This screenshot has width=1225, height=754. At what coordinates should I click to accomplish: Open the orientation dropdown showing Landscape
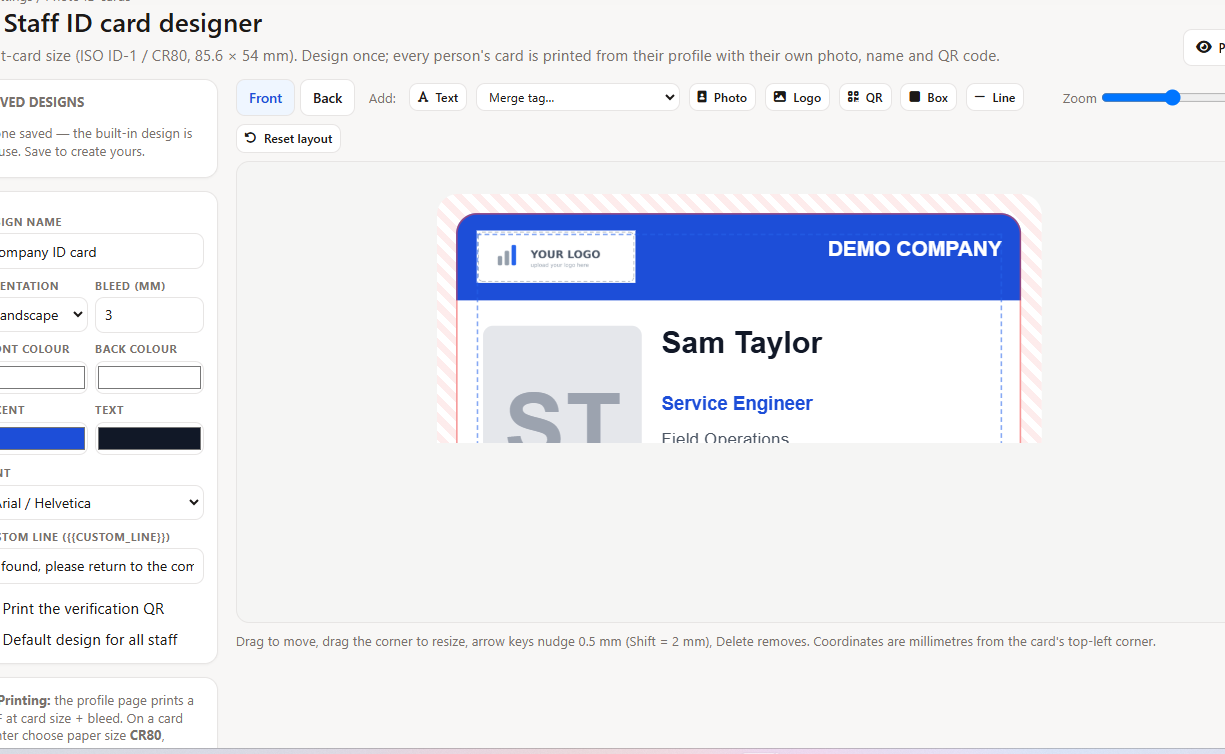click(x=43, y=315)
